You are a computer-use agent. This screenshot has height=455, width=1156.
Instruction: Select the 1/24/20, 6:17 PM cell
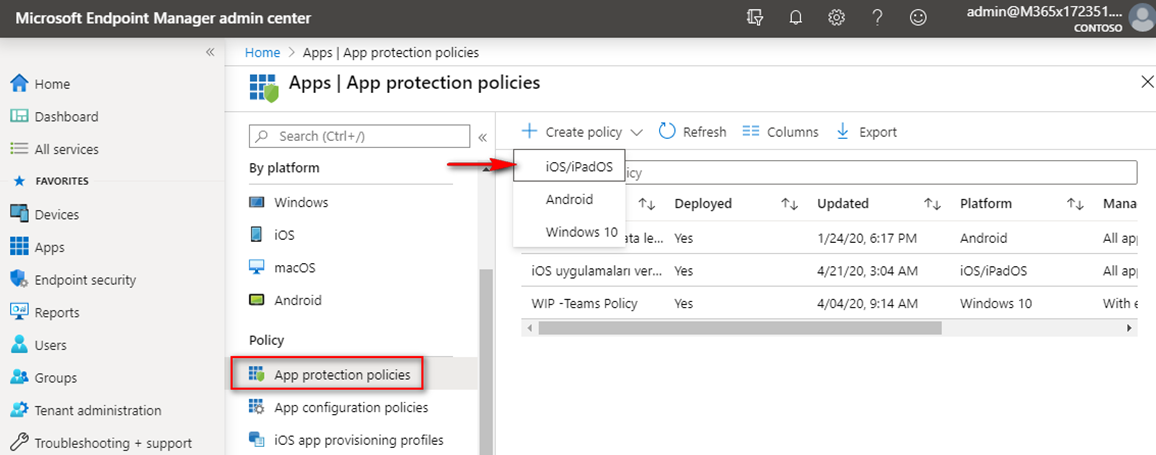pyautogui.click(x=867, y=238)
